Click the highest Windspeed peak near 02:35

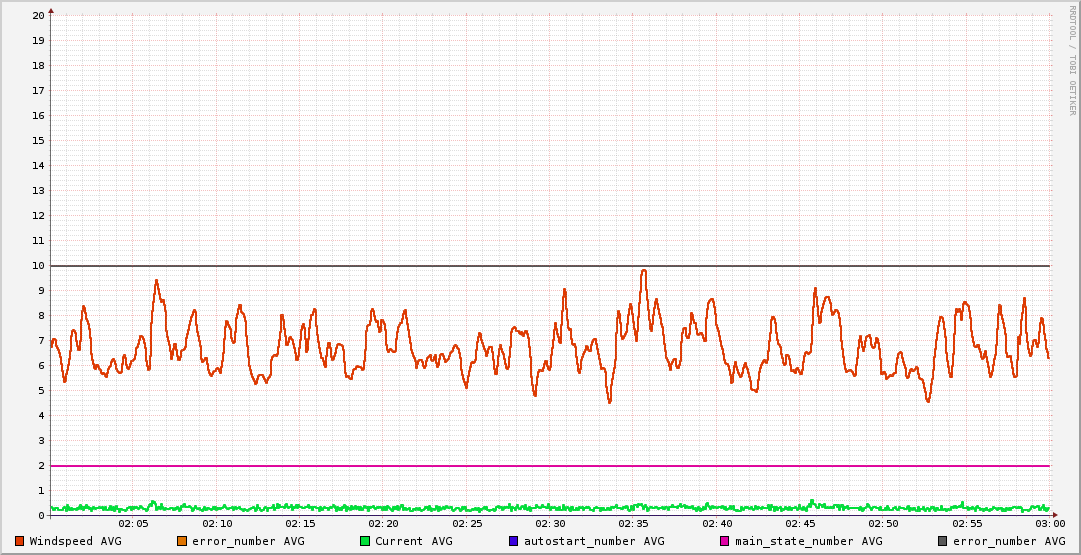coord(644,270)
